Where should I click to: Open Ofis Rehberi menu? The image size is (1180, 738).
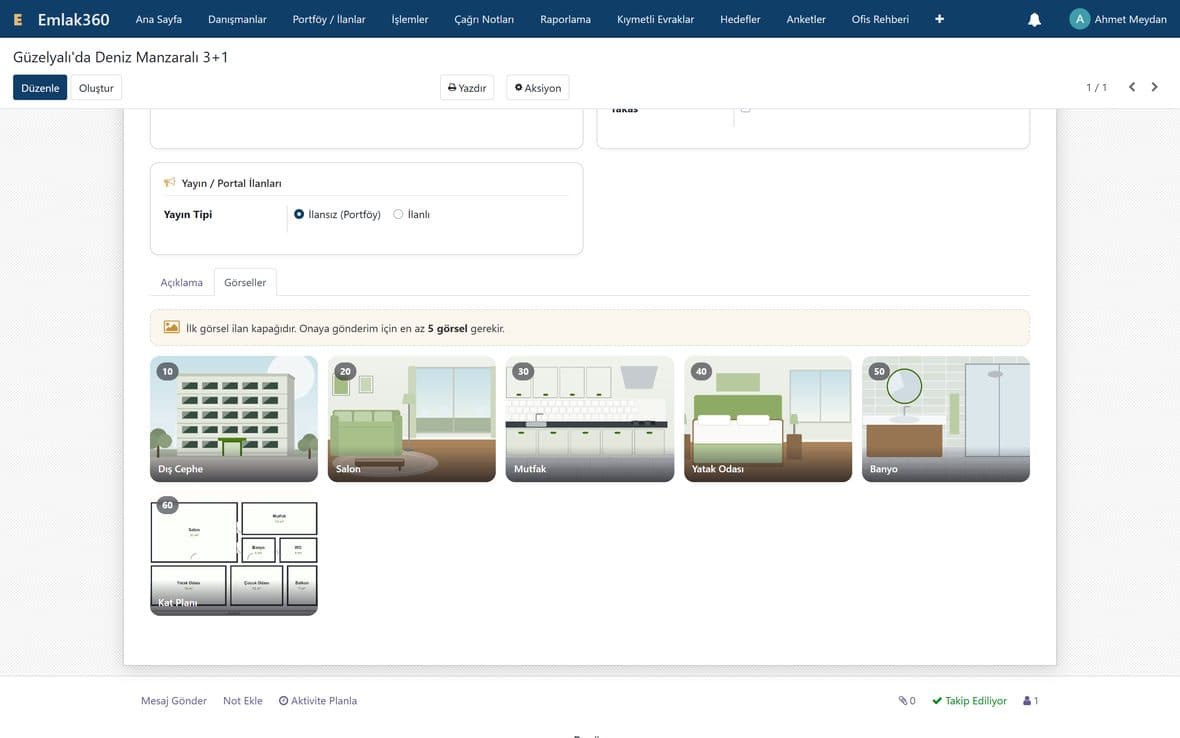click(880, 19)
